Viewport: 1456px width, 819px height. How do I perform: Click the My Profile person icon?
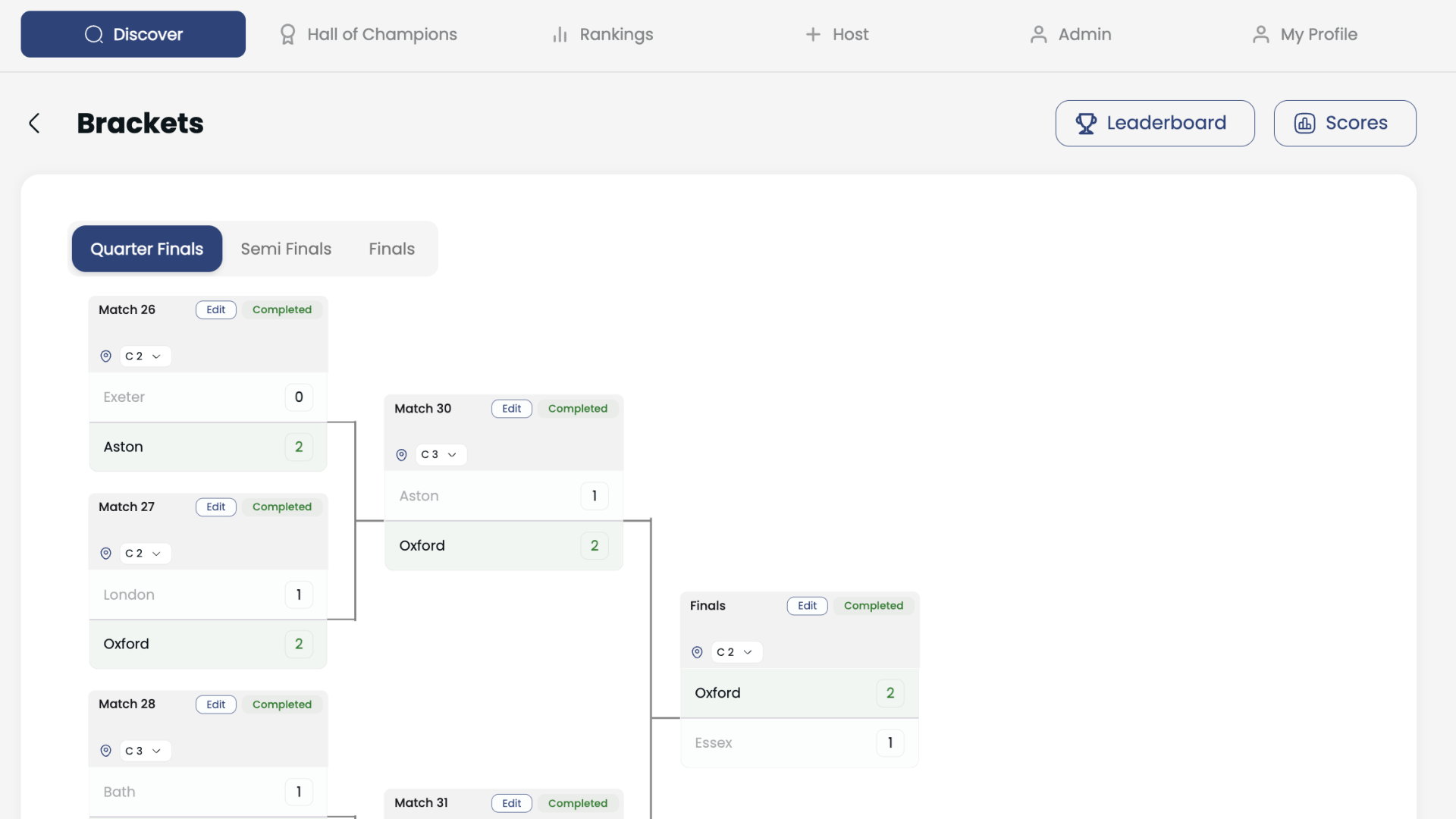[1260, 34]
